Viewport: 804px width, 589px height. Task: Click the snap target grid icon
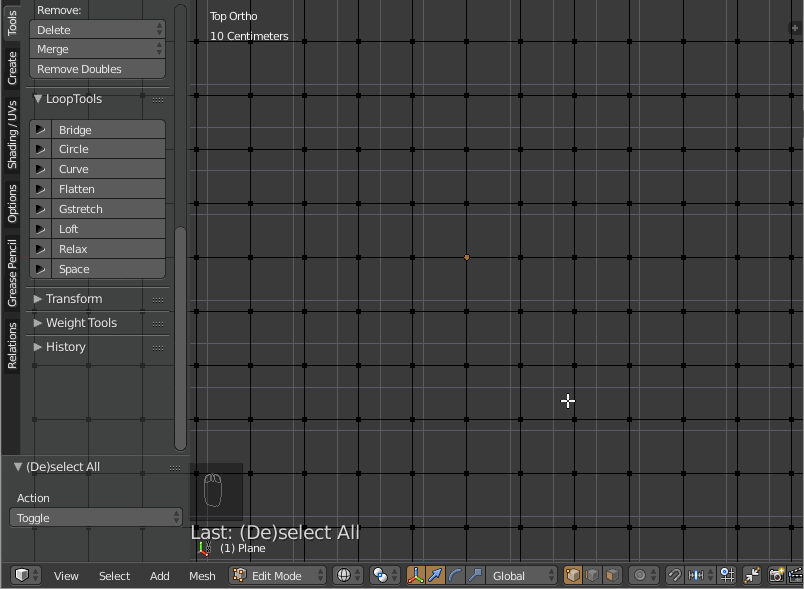727,575
